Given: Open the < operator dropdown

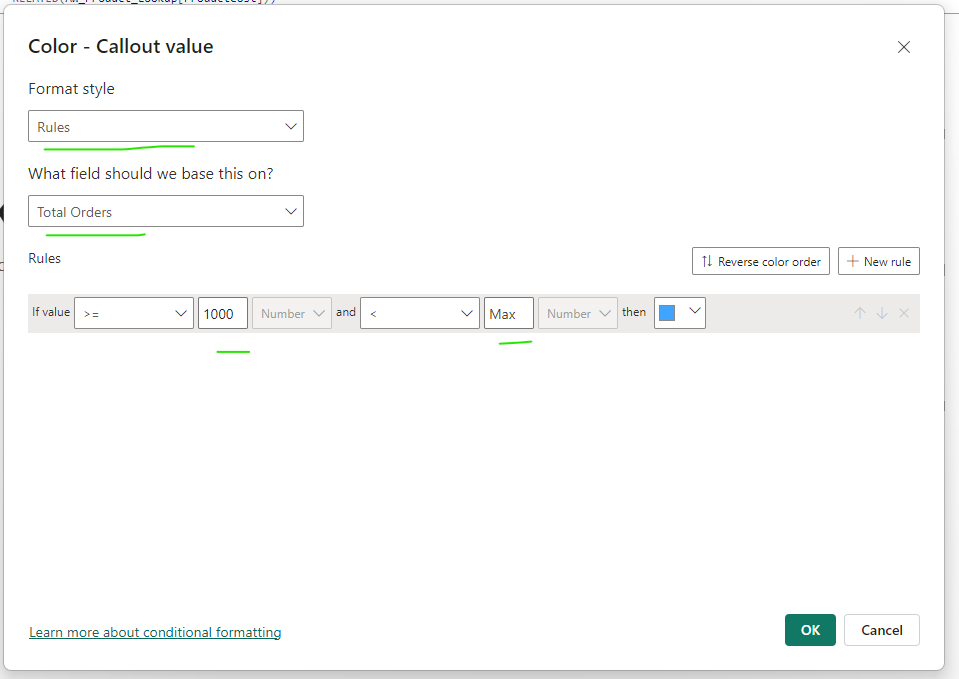Looking at the screenshot, I should tap(420, 313).
